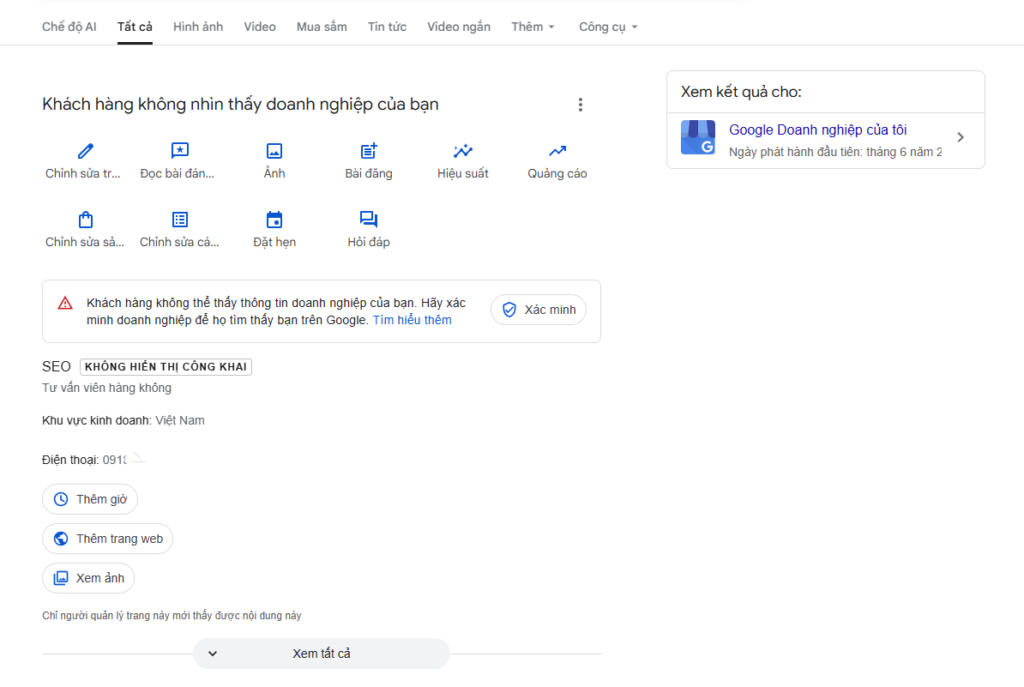Screen dimensions: 1024x687
Task: Open Đặt hẹn calendar icon
Action: 274,220
